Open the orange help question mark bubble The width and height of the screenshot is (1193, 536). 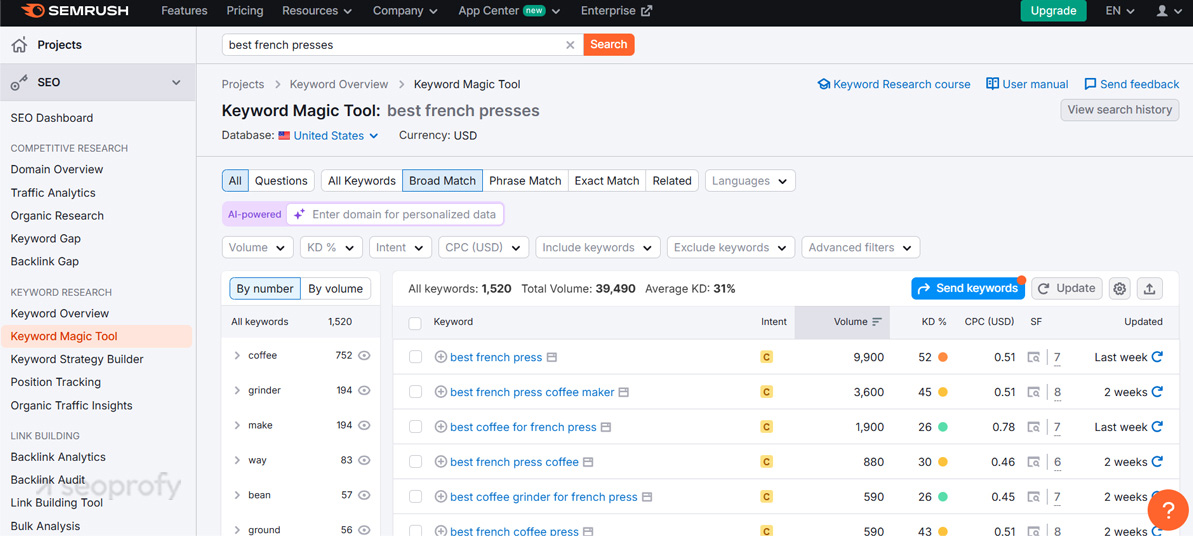(x=1167, y=510)
